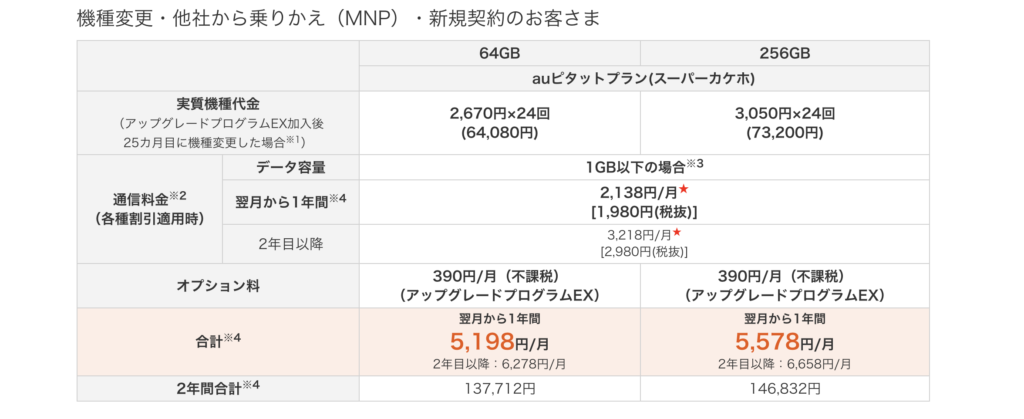Click the orange 5,578円/月 total

coord(785,341)
